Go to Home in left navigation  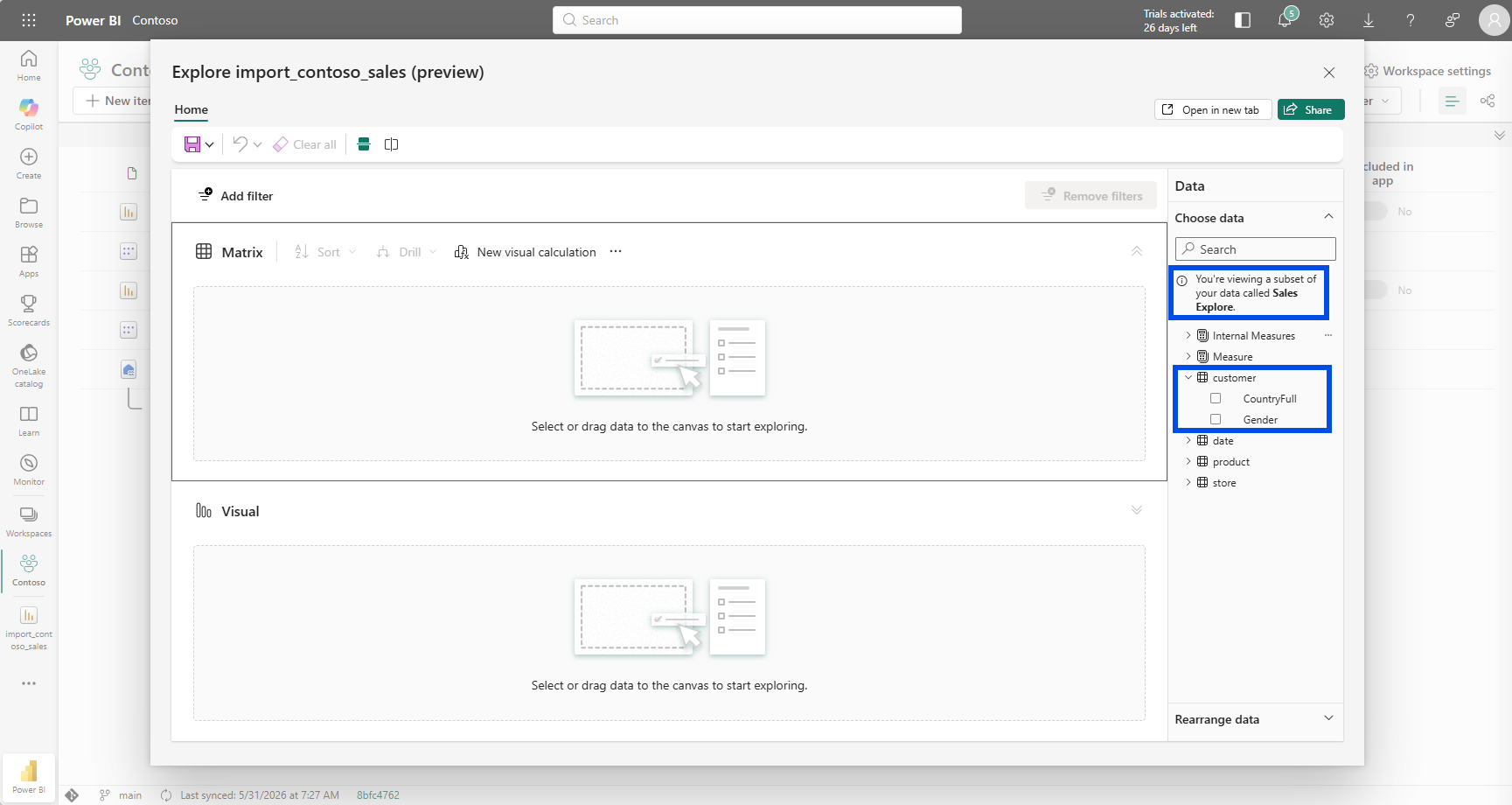[29, 66]
